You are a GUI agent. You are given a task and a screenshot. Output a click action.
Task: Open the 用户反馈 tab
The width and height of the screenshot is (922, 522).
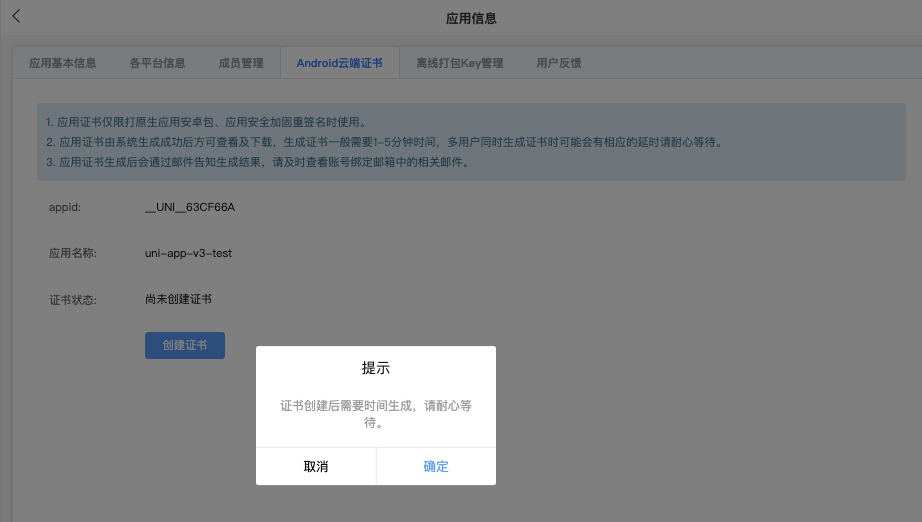[559, 63]
